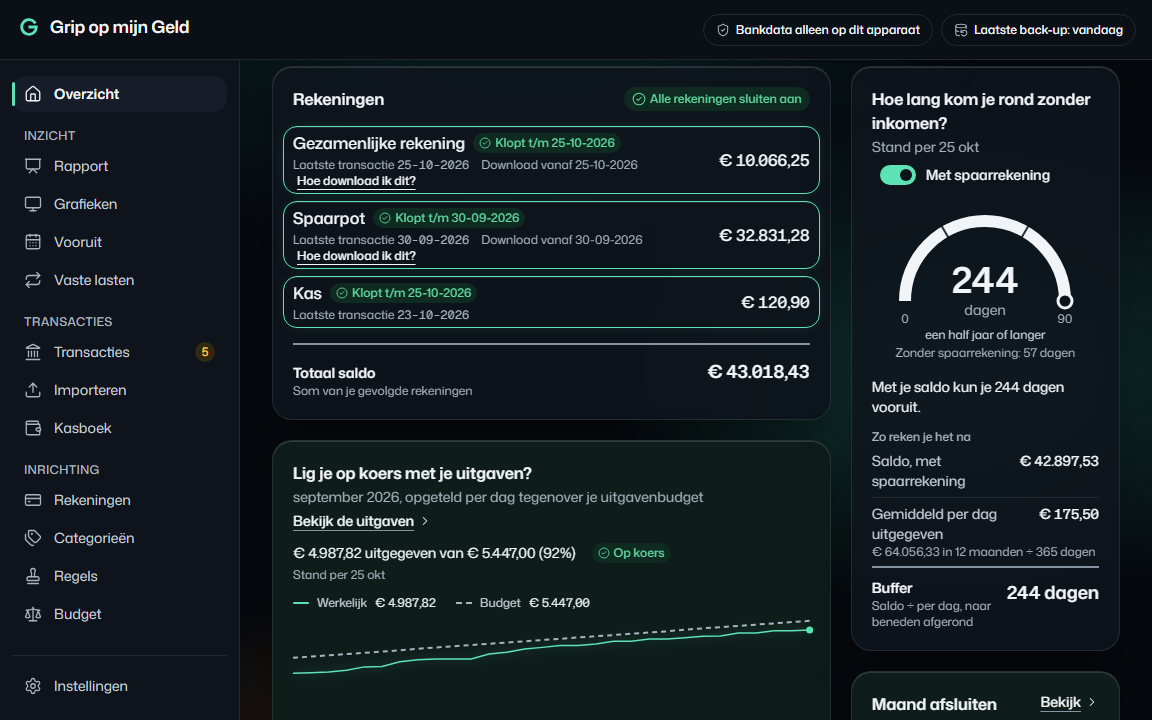This screenshot has width=1152, height=720.
Task: Click the Regels stamp icon
Action: tap(33, 576)
